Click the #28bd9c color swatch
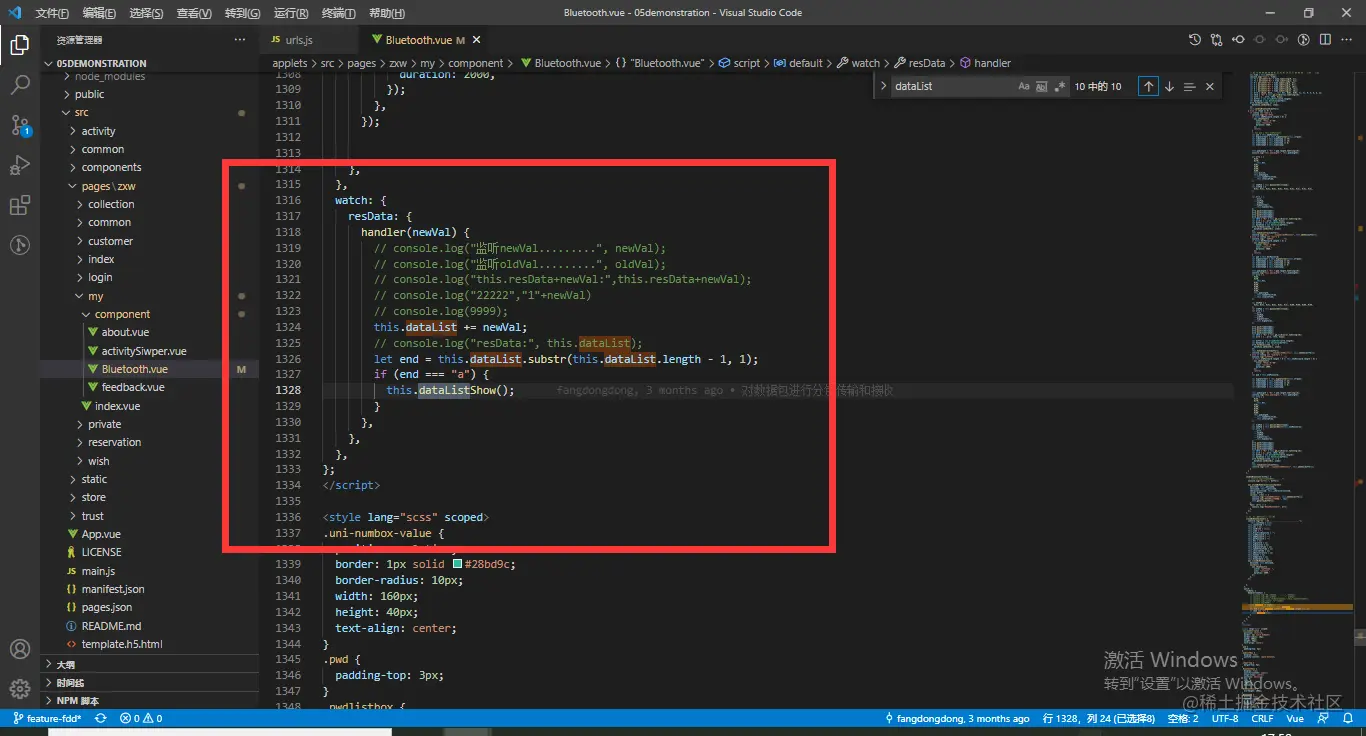The height and width of the screenshot is (736, 1366). pos(458,564)
